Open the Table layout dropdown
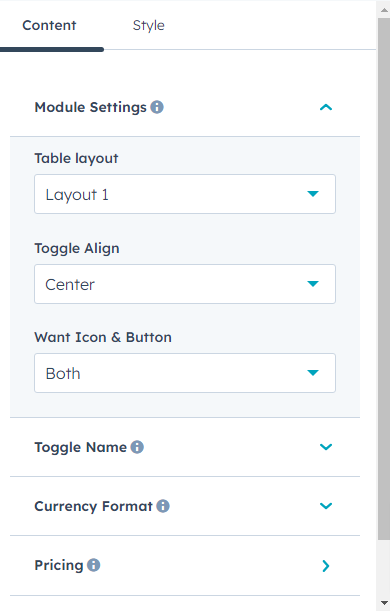The height and width of the screenshot is (611, 390). point(185,194)
